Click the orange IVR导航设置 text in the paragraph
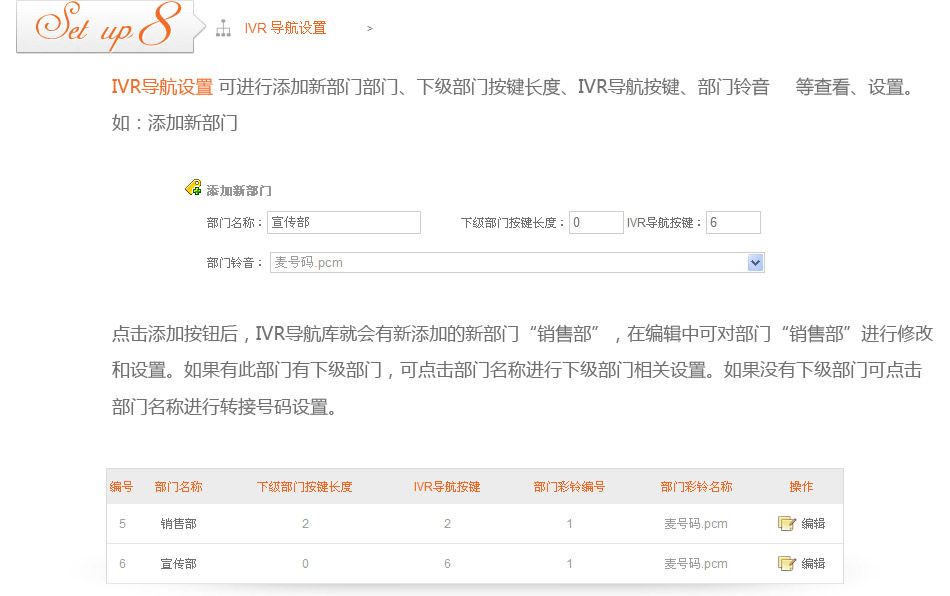The width and height of the screenshot is (950, 596). pyautogui.click(x=162, y=87)
